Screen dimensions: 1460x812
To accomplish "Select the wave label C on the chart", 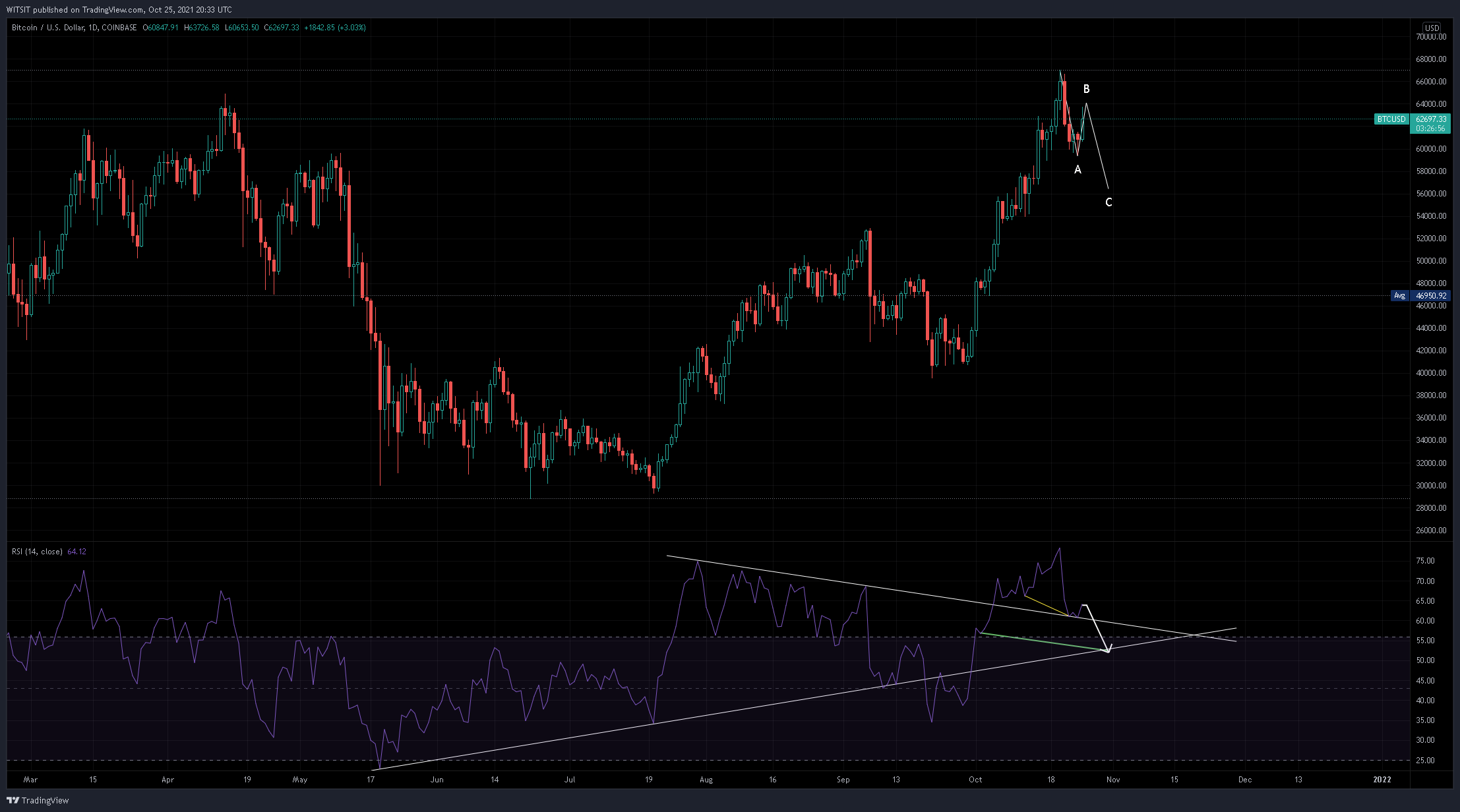I will (x=1109, y=202).
